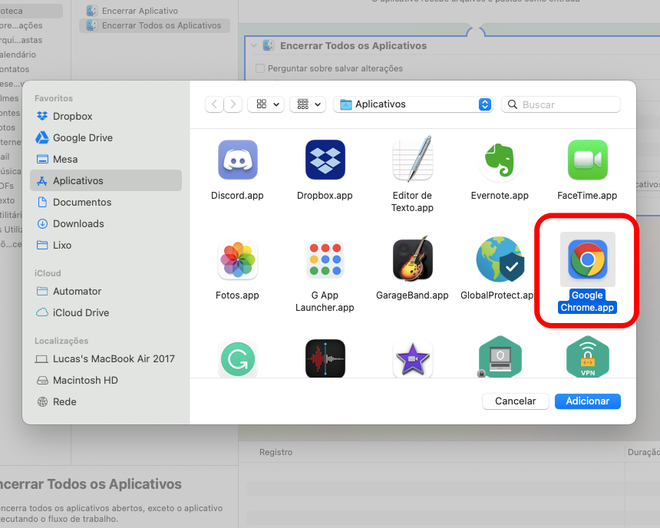Click the Registro column header in Automator
Screen dimensions: 660x528
276,452
